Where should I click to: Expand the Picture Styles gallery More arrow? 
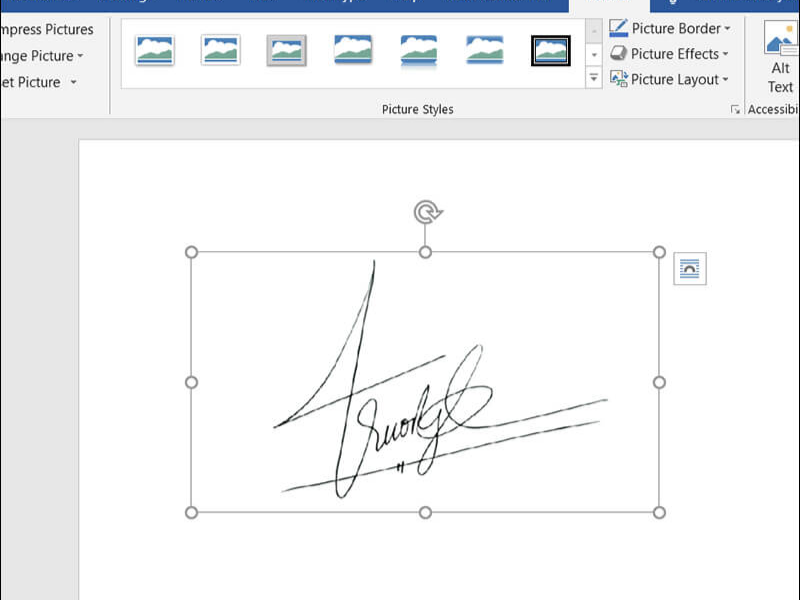coord(594,77)
